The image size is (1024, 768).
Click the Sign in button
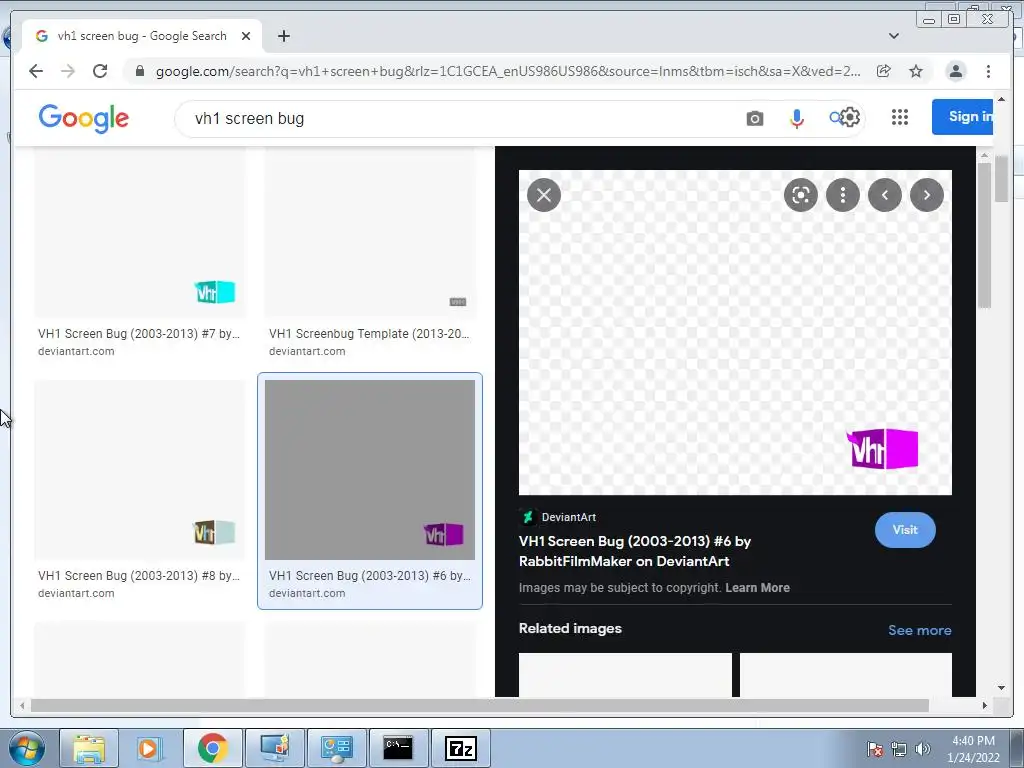963,117
